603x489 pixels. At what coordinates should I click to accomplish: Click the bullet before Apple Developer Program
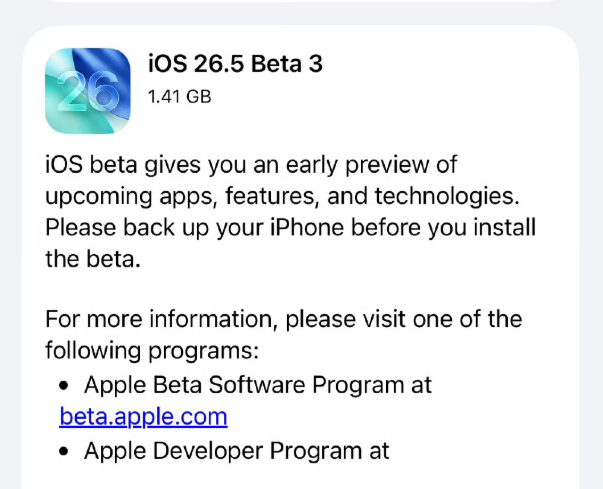tap(63, 451)
